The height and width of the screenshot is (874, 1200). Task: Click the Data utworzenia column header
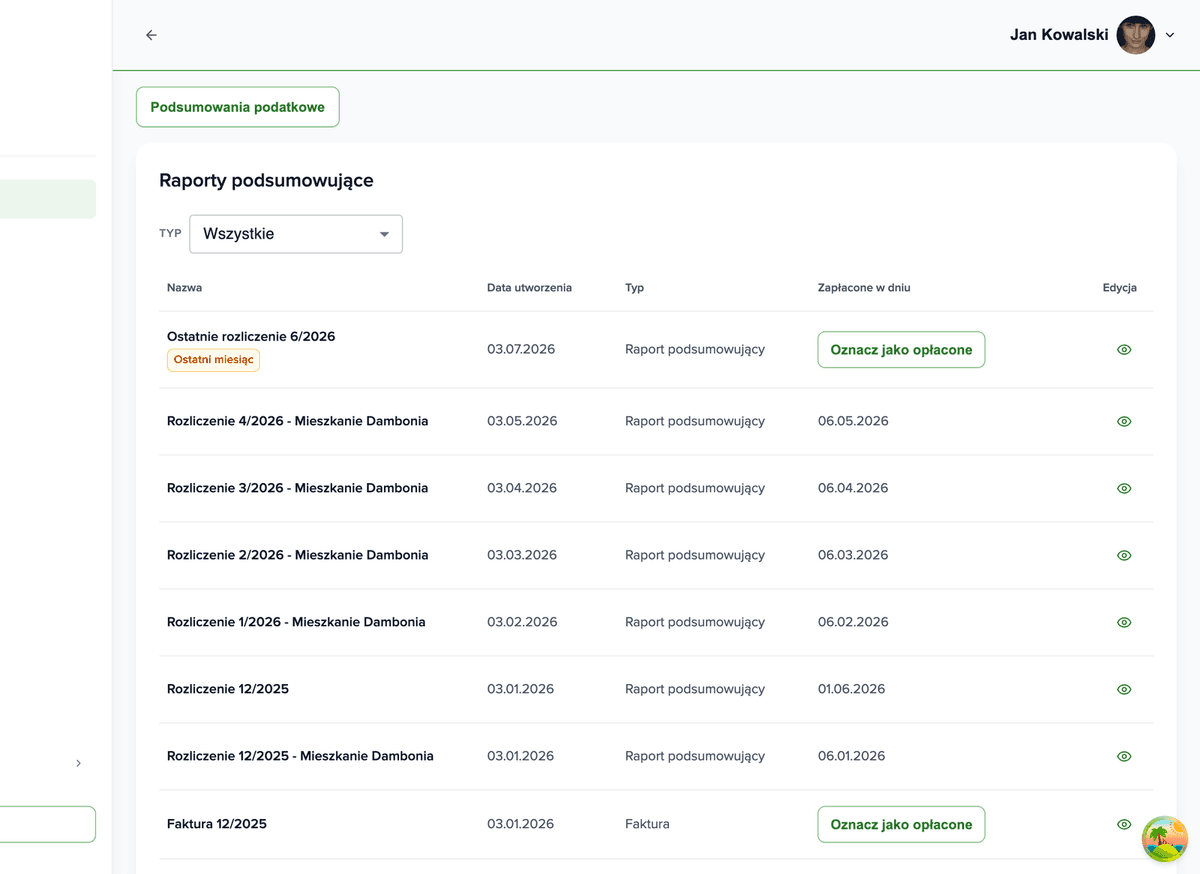coord(529,287)
